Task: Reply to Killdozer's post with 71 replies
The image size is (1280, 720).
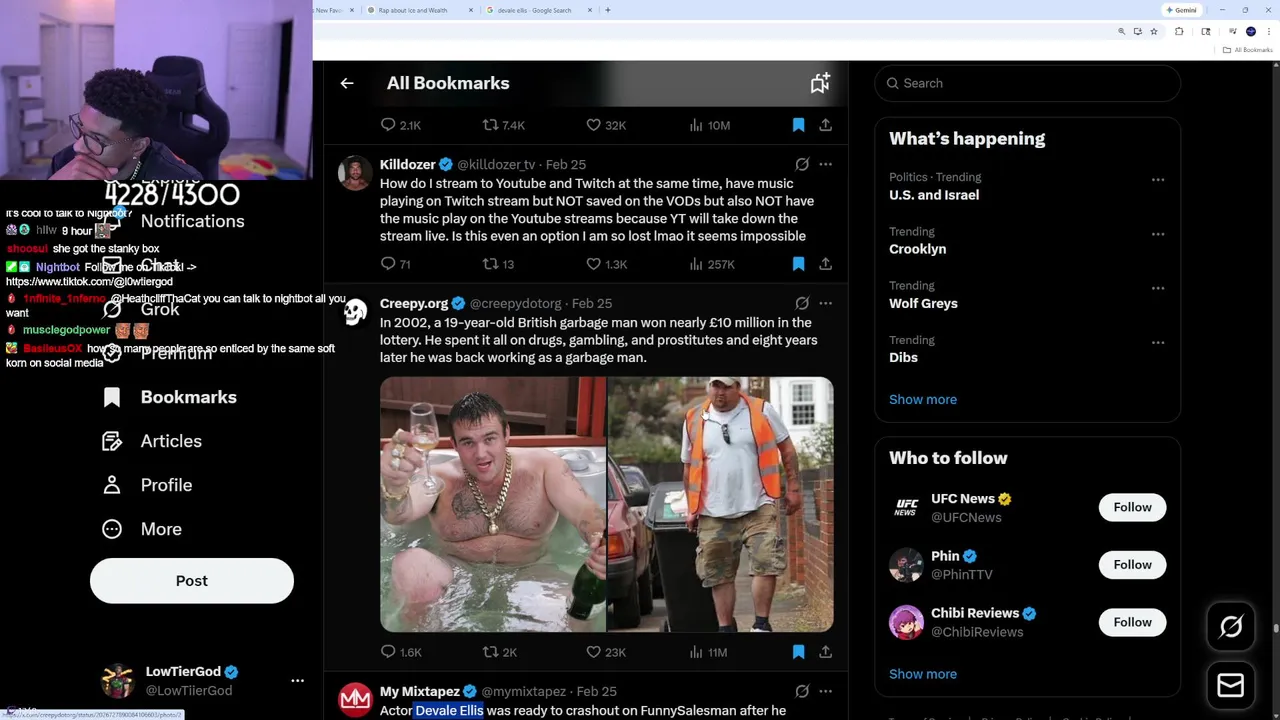Action: coord(396,264)
